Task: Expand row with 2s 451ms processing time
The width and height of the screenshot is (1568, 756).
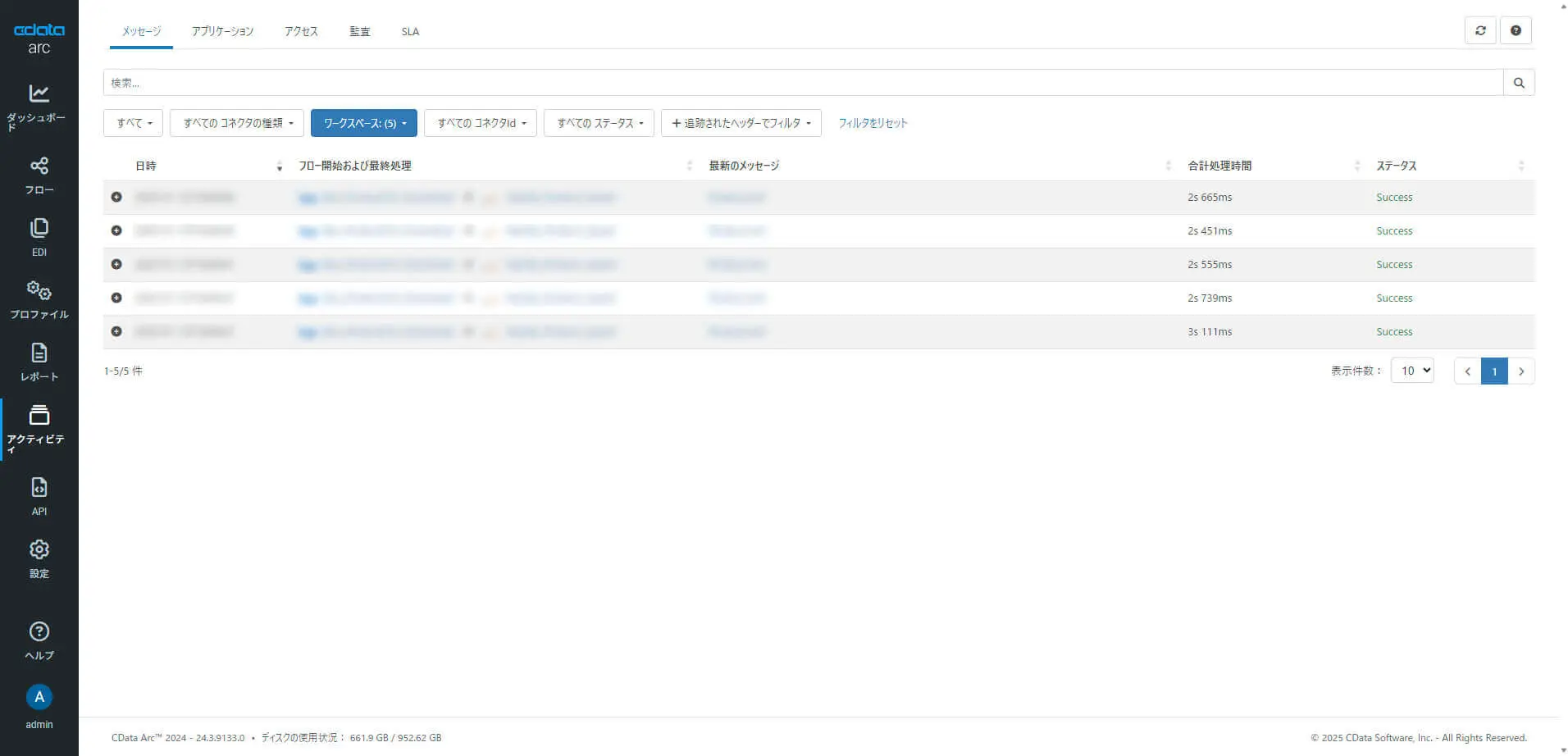Action: tap(116, 230)
